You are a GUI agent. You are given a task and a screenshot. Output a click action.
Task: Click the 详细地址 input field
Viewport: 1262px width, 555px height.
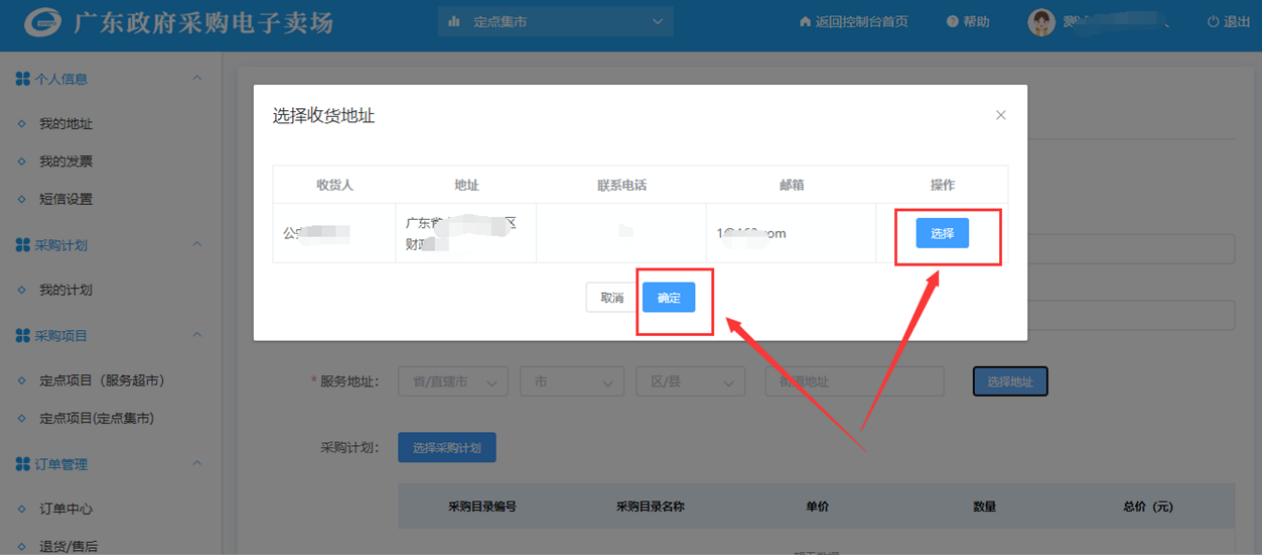[854, 382]
